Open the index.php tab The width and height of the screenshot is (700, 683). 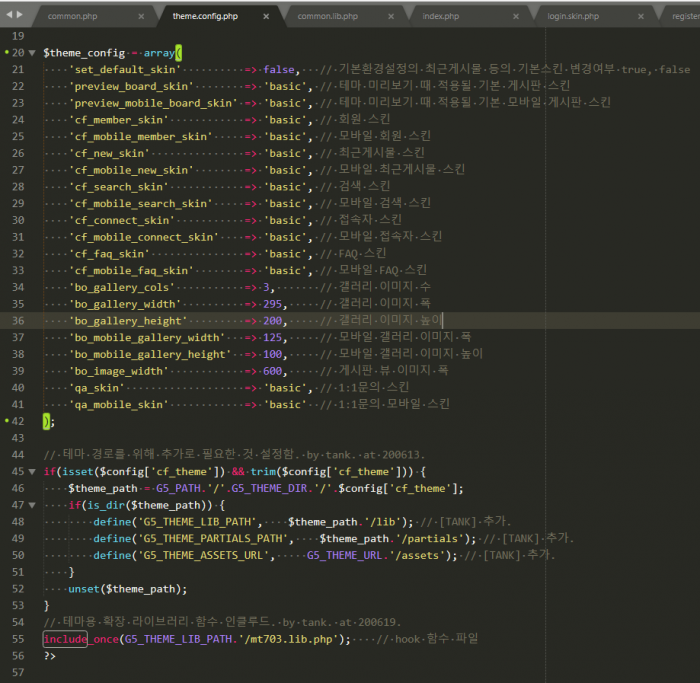click(x=440, y=17)
